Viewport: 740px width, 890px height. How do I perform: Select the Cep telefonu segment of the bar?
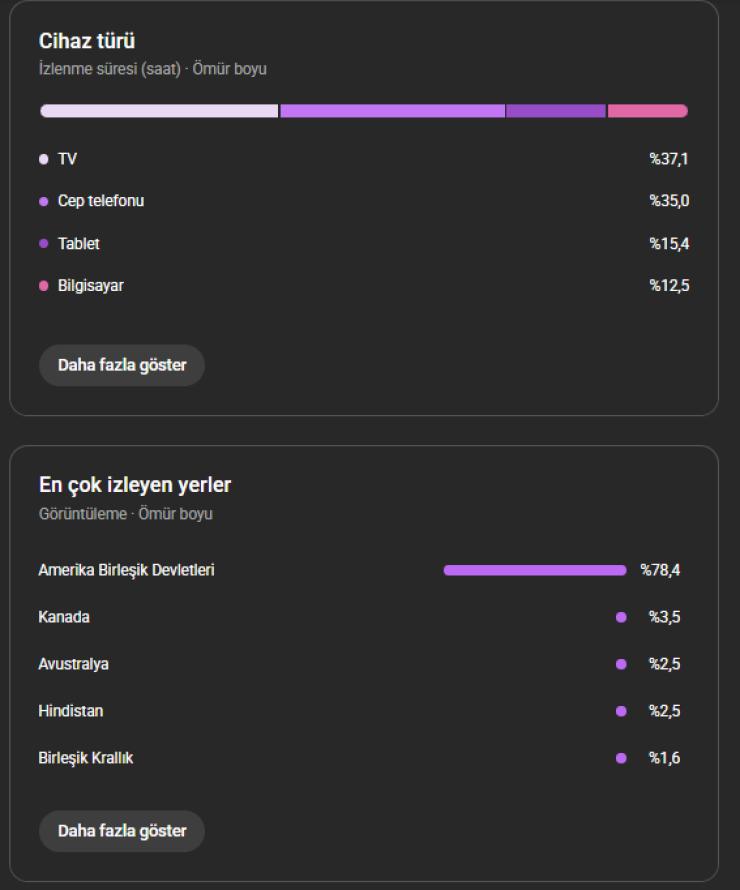click(x=392, y=111)
